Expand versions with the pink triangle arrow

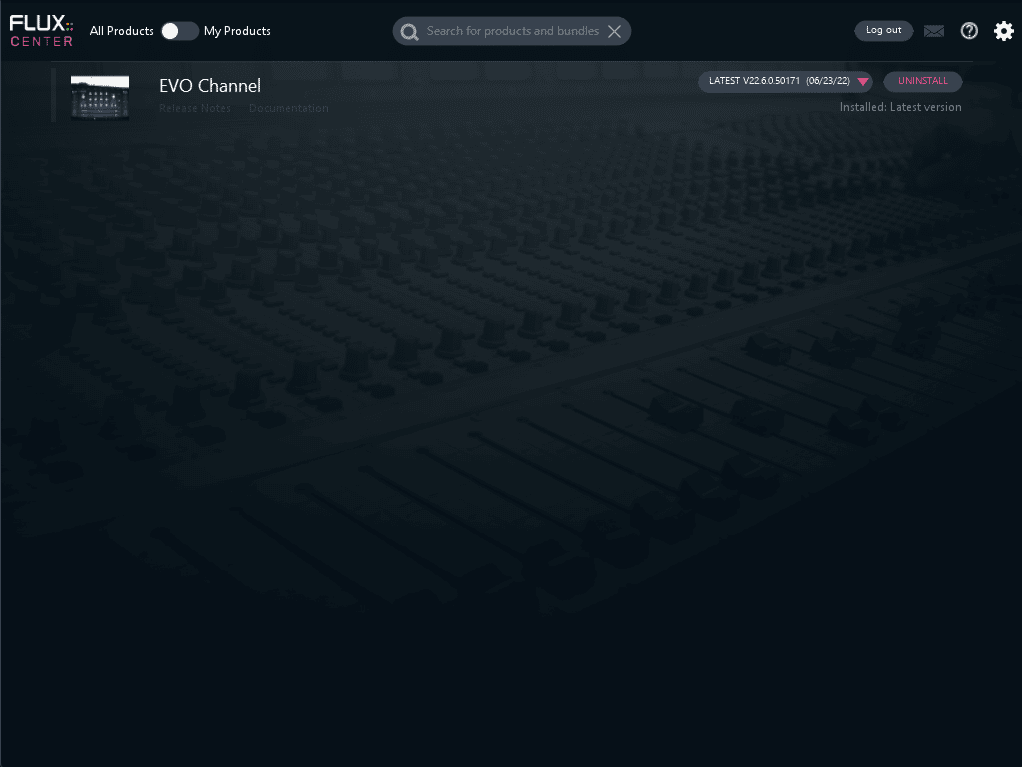coord(863,82)
